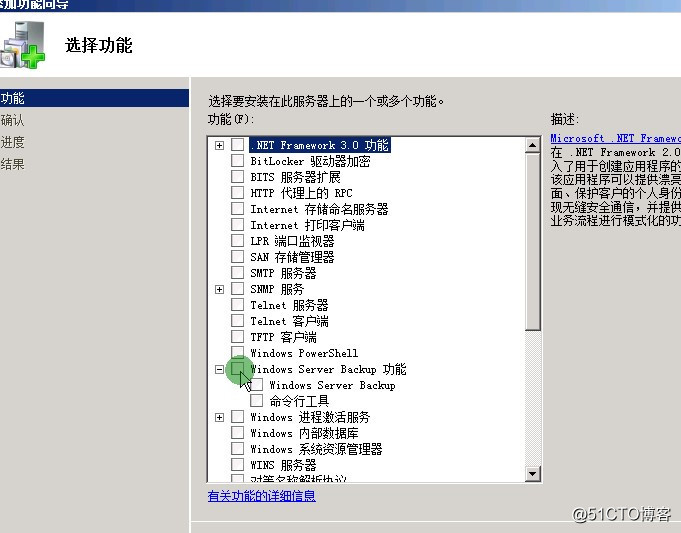Select HTTP 代理上的 RPC row text
The width and height of the screenshot is (681, 533).
[x=301, y=193]
